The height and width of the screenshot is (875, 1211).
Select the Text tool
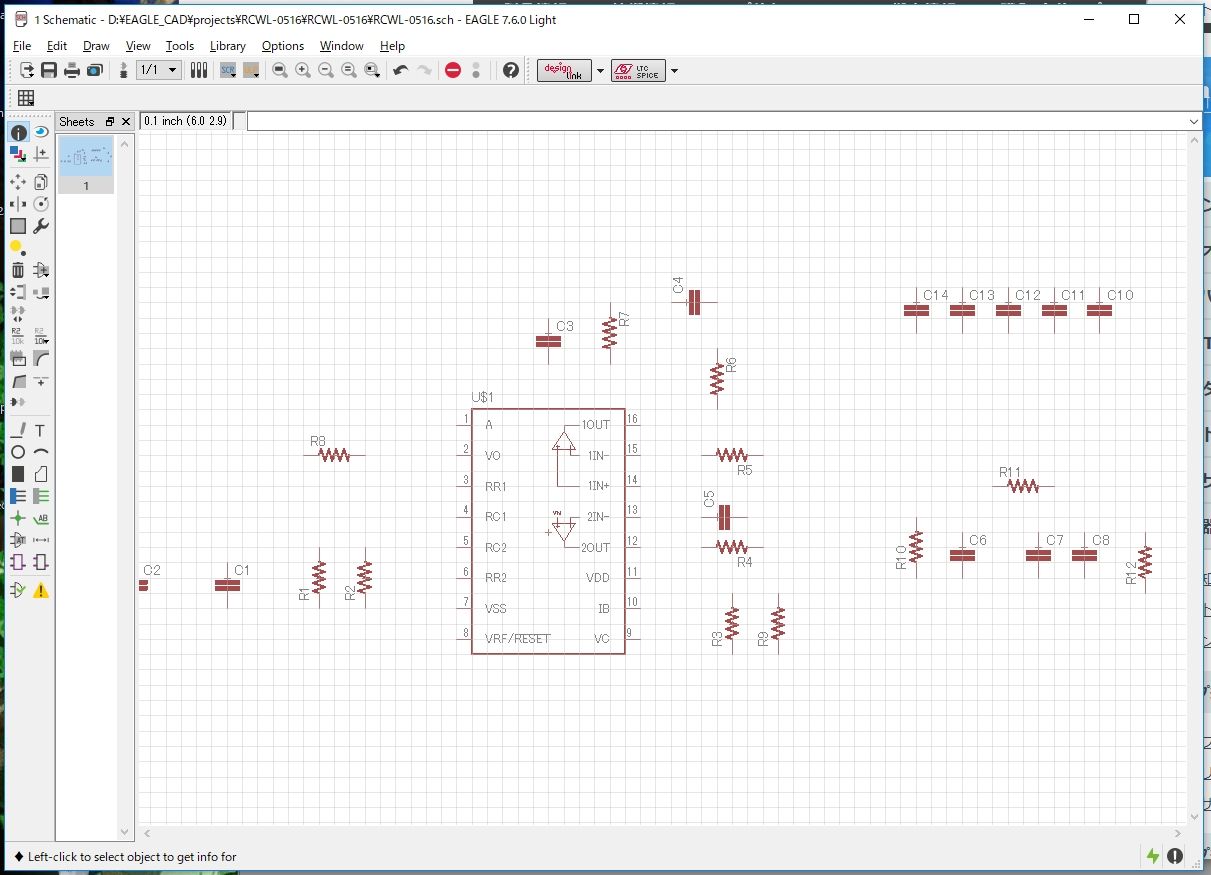click(x=41, y=430)
